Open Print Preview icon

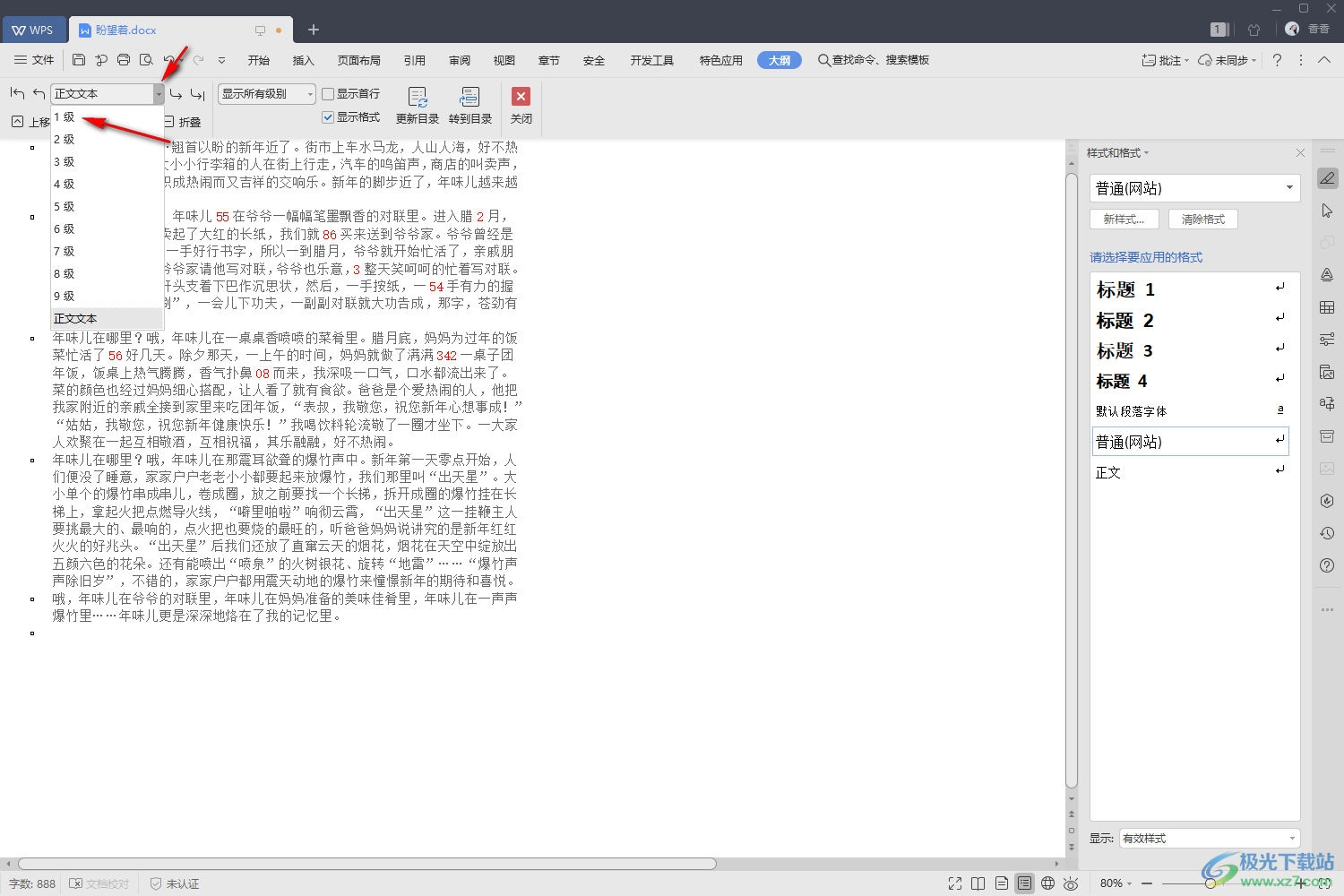146,60
